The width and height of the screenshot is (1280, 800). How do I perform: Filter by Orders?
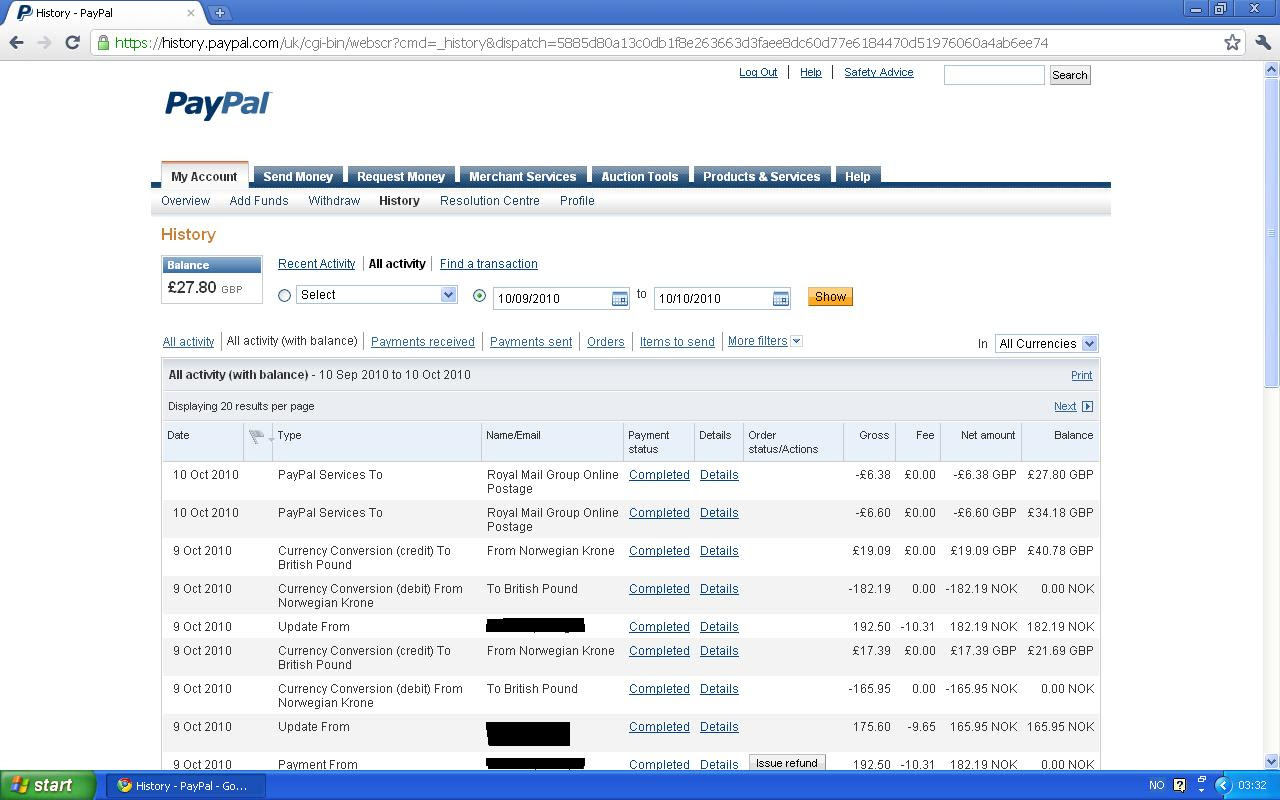point(606,342)
